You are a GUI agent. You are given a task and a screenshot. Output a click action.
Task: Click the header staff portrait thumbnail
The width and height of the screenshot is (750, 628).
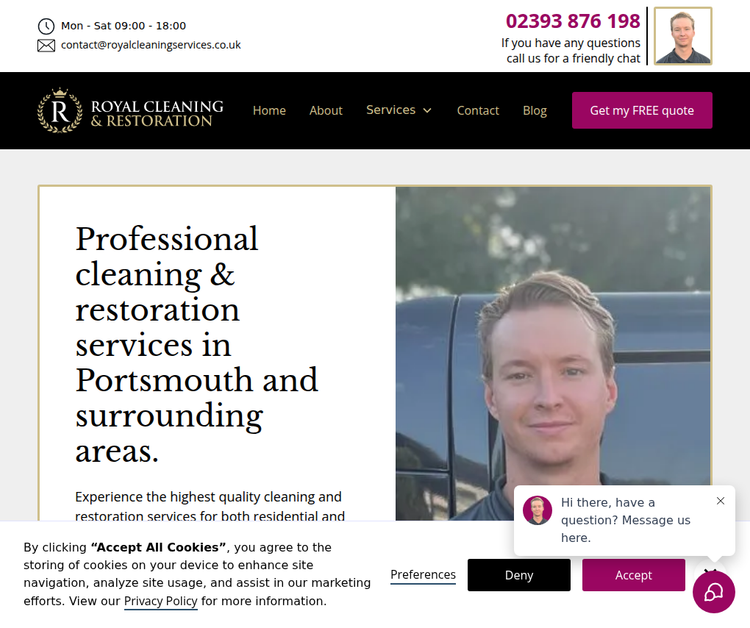(x=683, y=36)
